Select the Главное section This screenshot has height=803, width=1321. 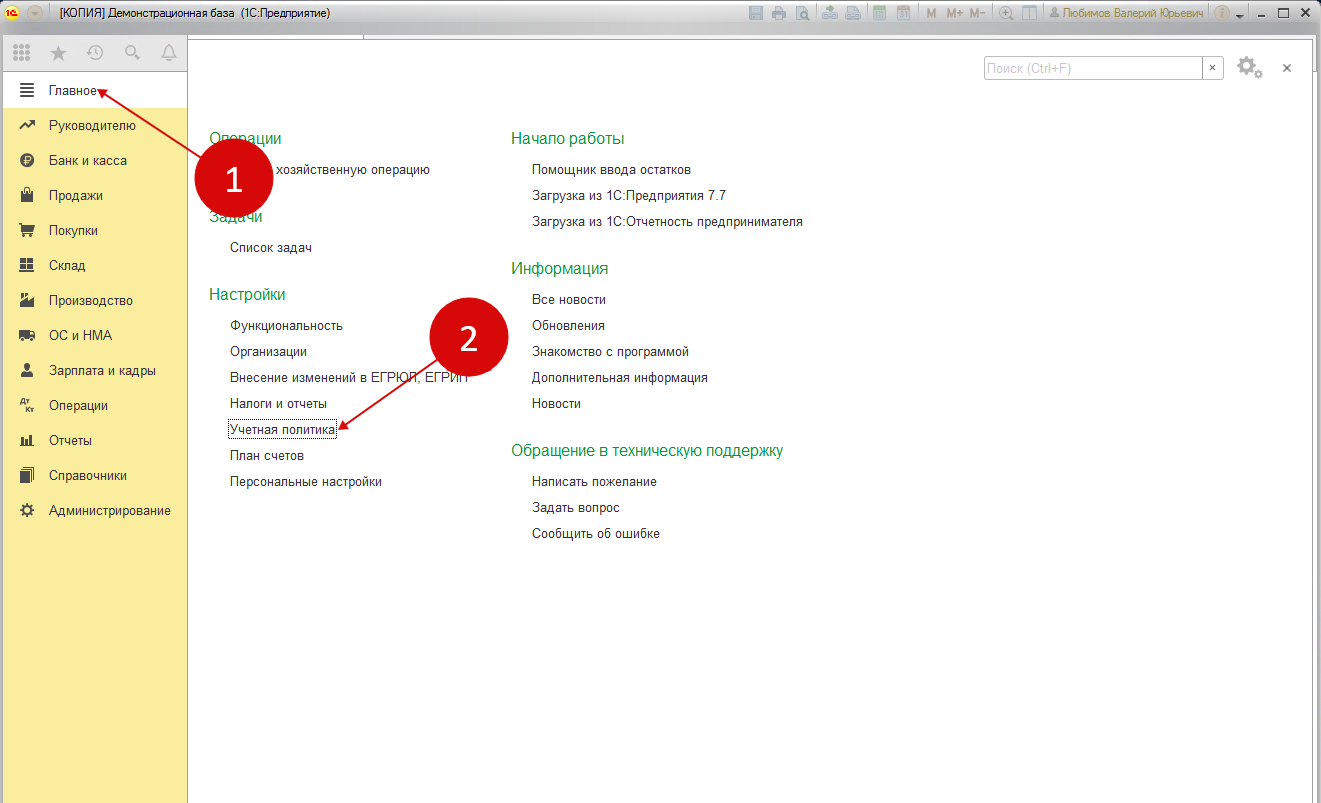tap(94, 90)
